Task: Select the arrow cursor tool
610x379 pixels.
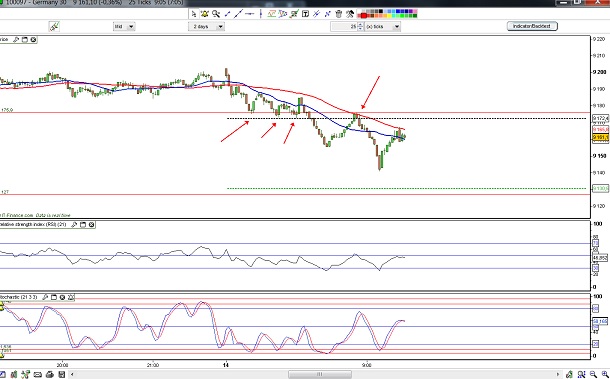Action: tap(193, 14)
